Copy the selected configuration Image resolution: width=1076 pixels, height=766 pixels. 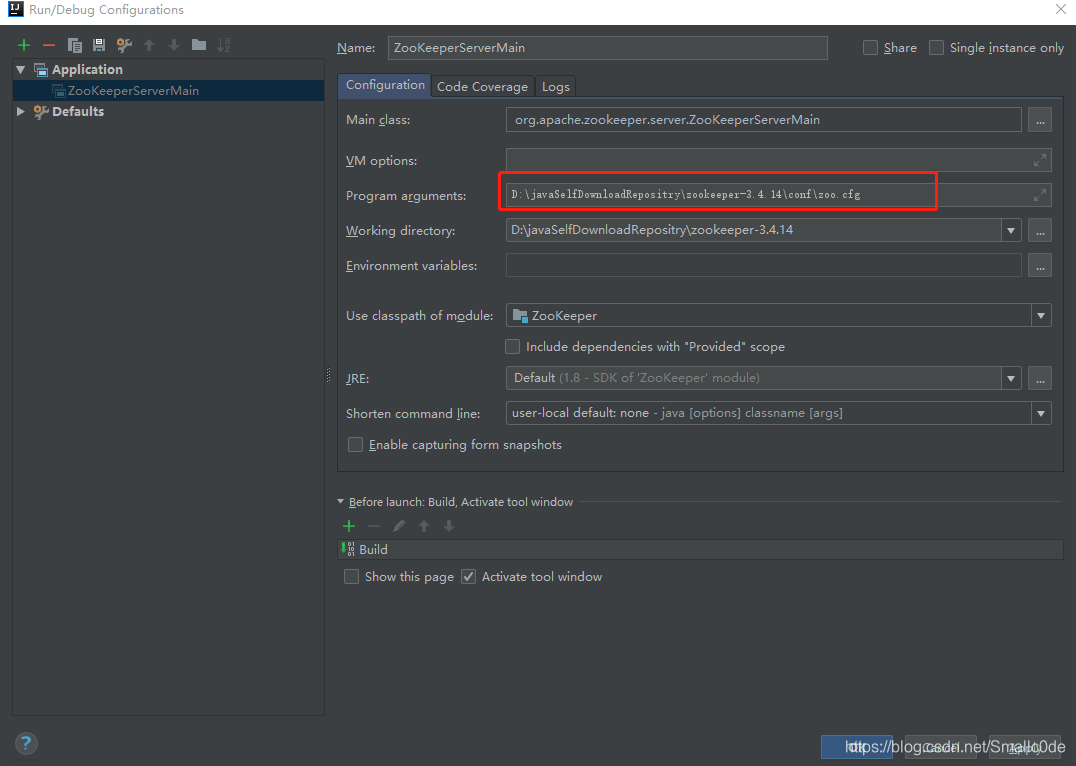(x=74, y=45)
